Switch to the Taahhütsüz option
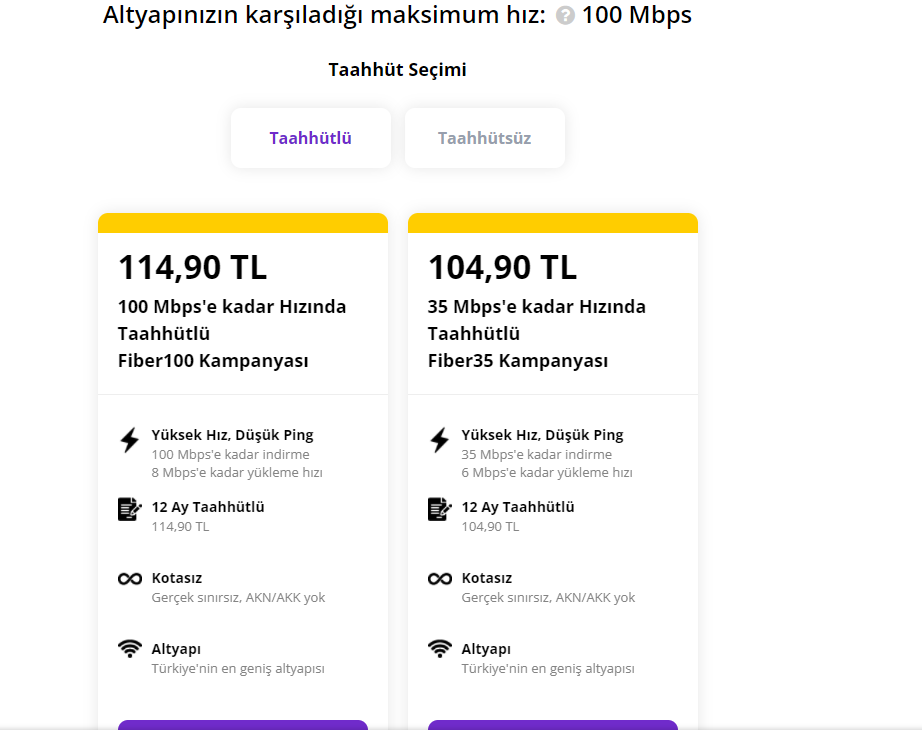The width and height of the screenshot is (922, 732). point(484,137)
